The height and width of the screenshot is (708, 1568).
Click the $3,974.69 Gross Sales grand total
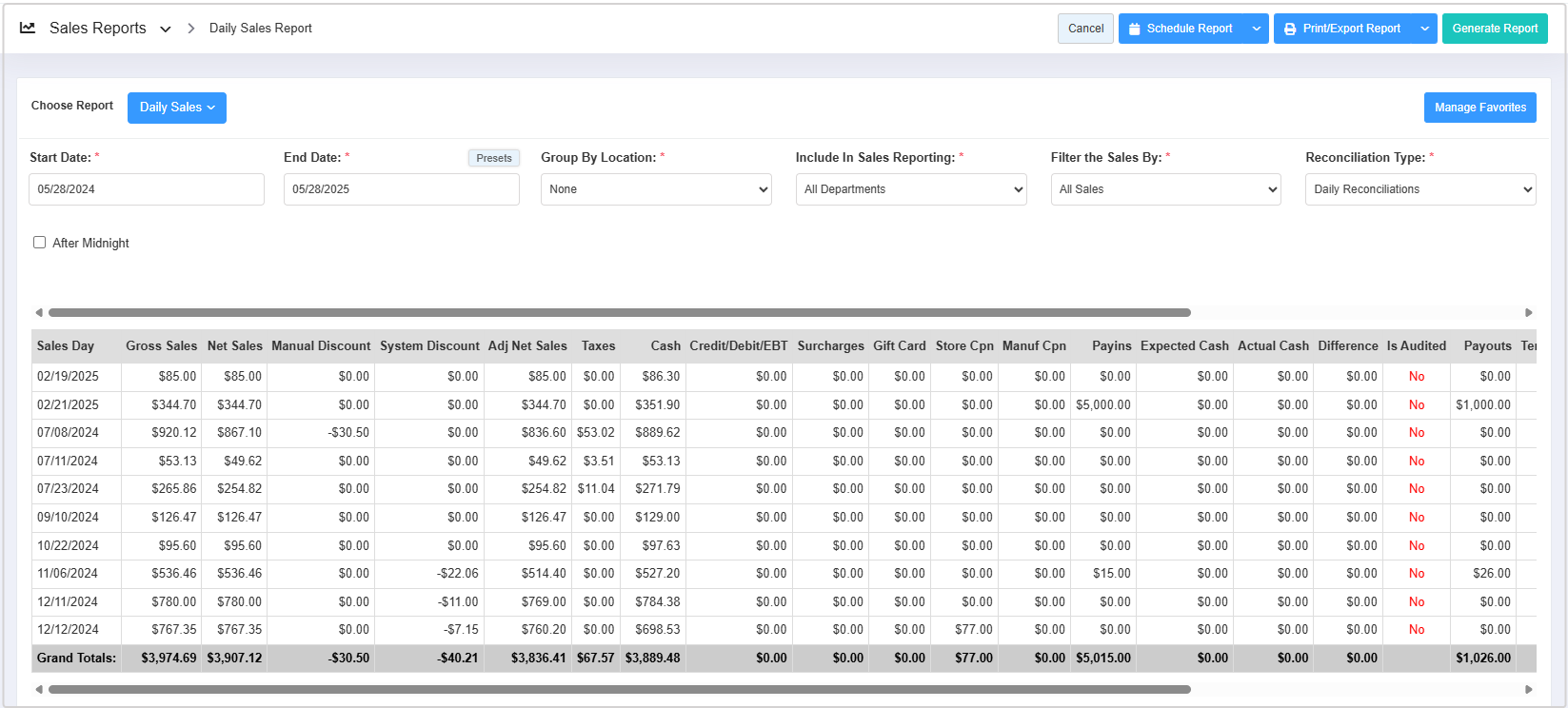point(169,659)
